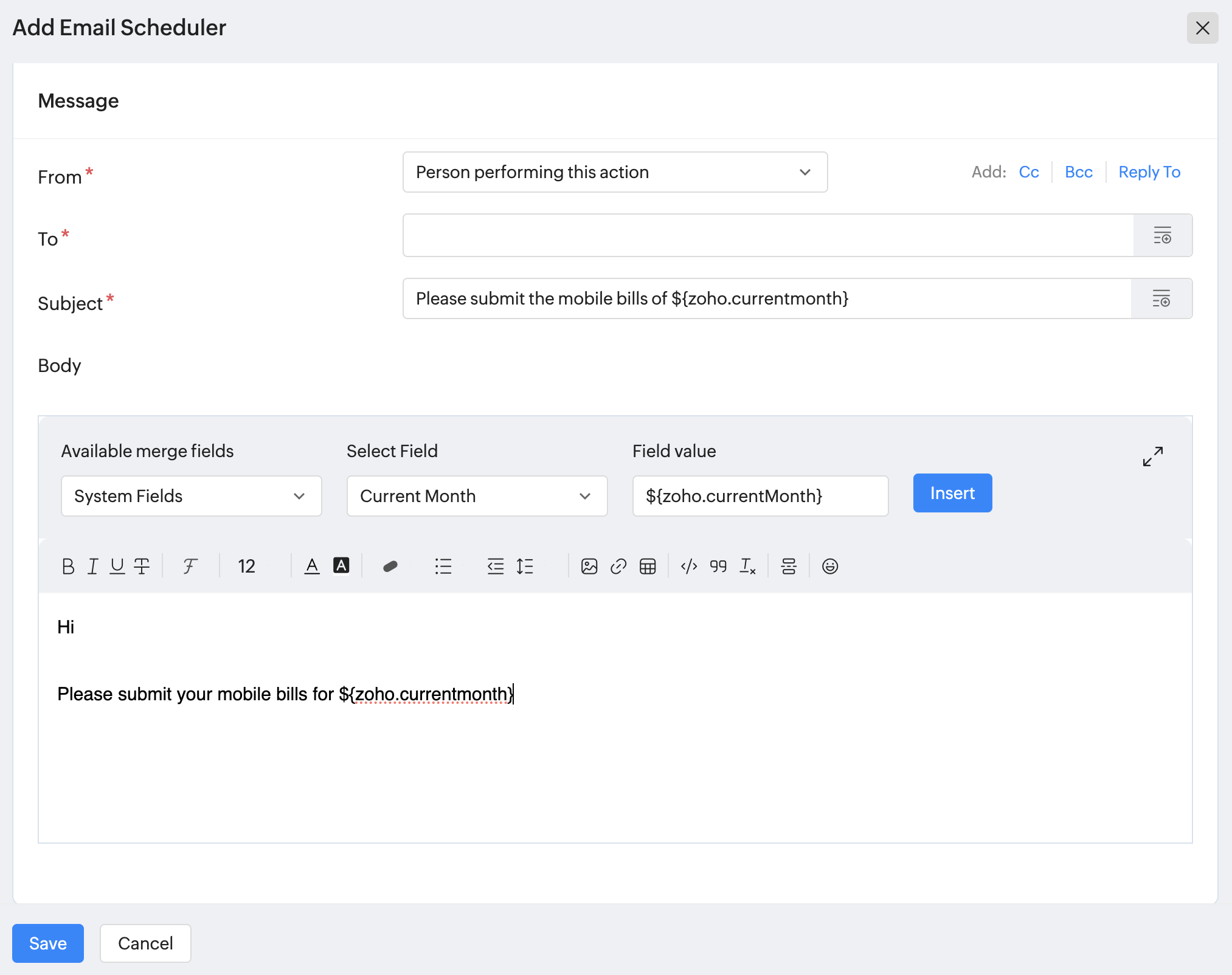This screenshot has height=975, width=1232.
Task: Toggle underline formatting
Action: coord(117,567)
